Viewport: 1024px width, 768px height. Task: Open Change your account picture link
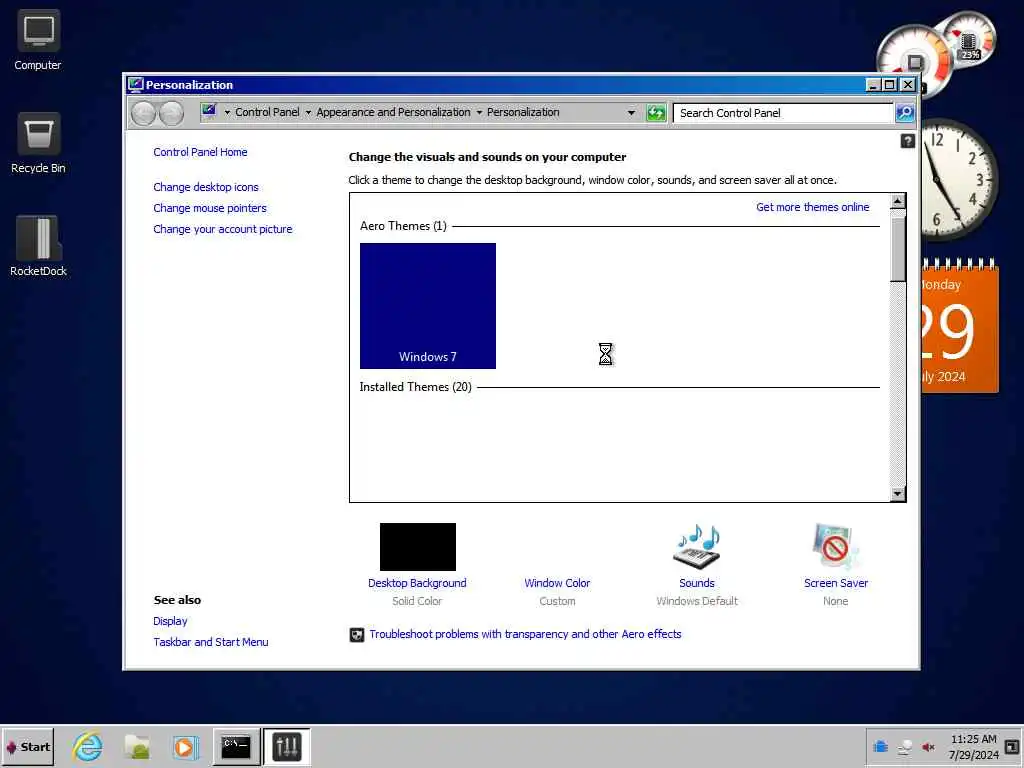tap(223, 229)
